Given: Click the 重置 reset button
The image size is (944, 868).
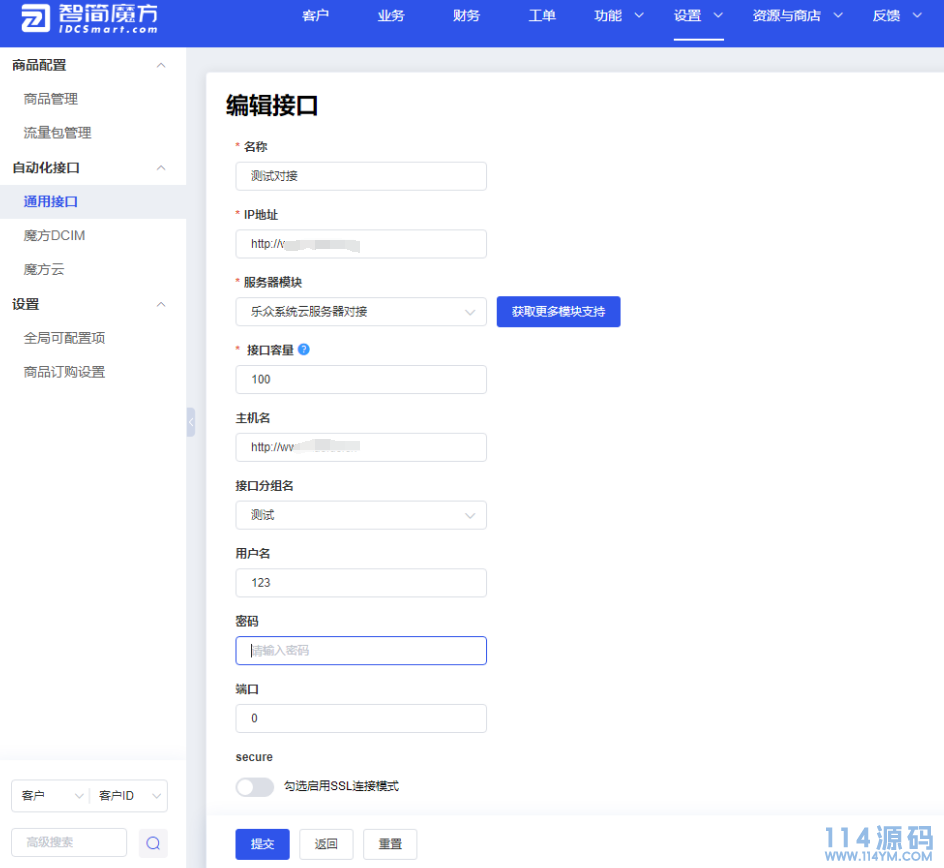Looking at the screenshot, I should pos(390,844).
